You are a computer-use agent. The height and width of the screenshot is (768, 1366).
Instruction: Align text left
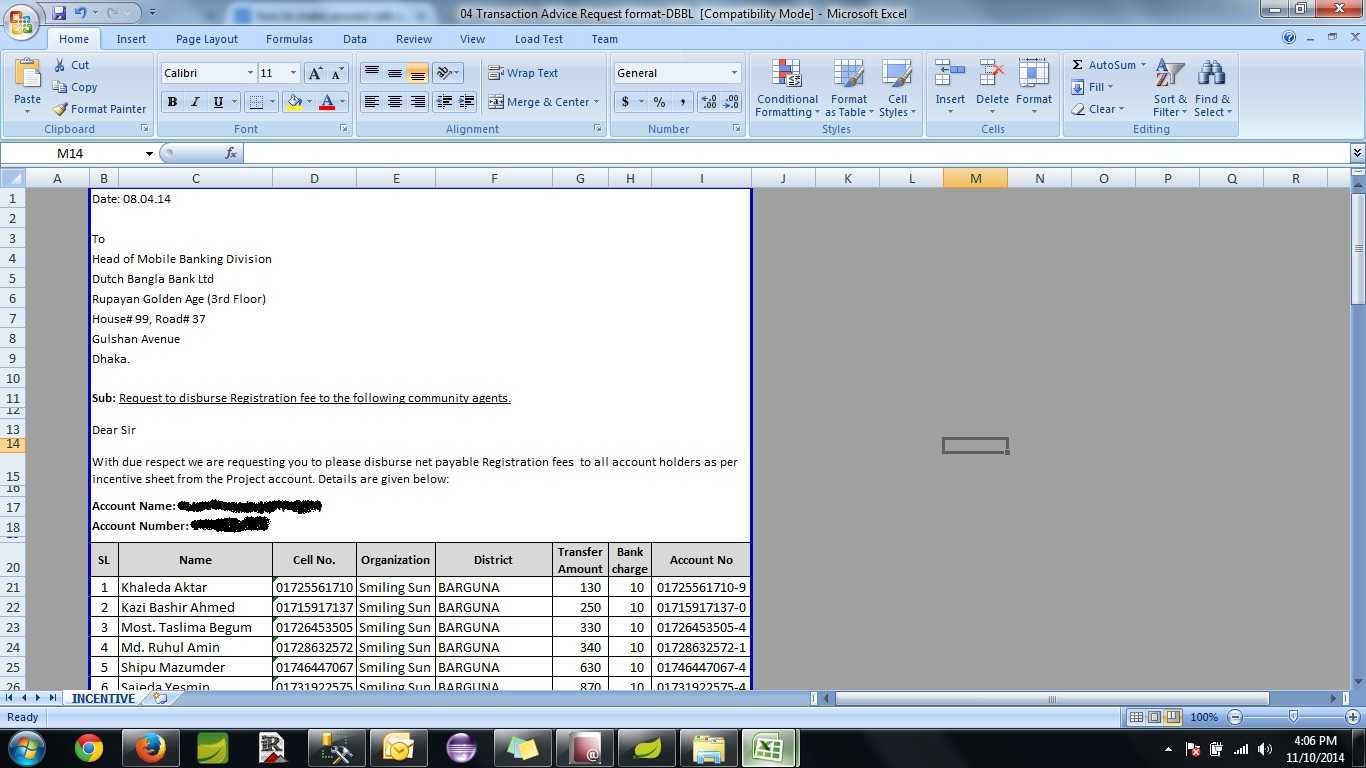tap(371, 102)
